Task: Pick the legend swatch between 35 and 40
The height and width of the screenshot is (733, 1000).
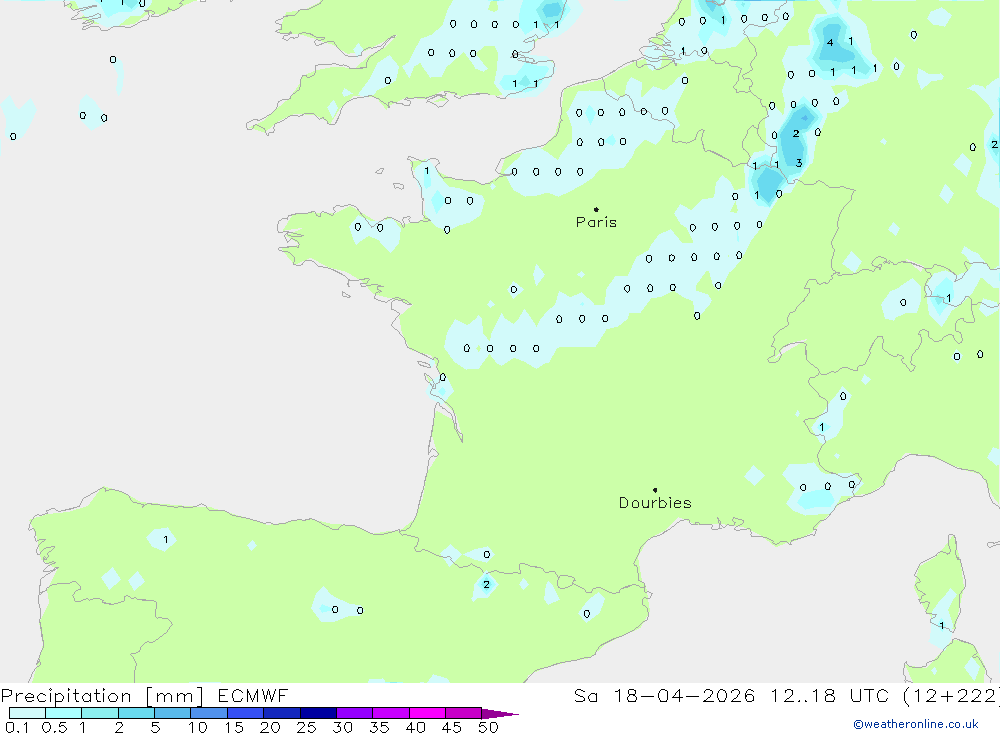Action: 391,713
